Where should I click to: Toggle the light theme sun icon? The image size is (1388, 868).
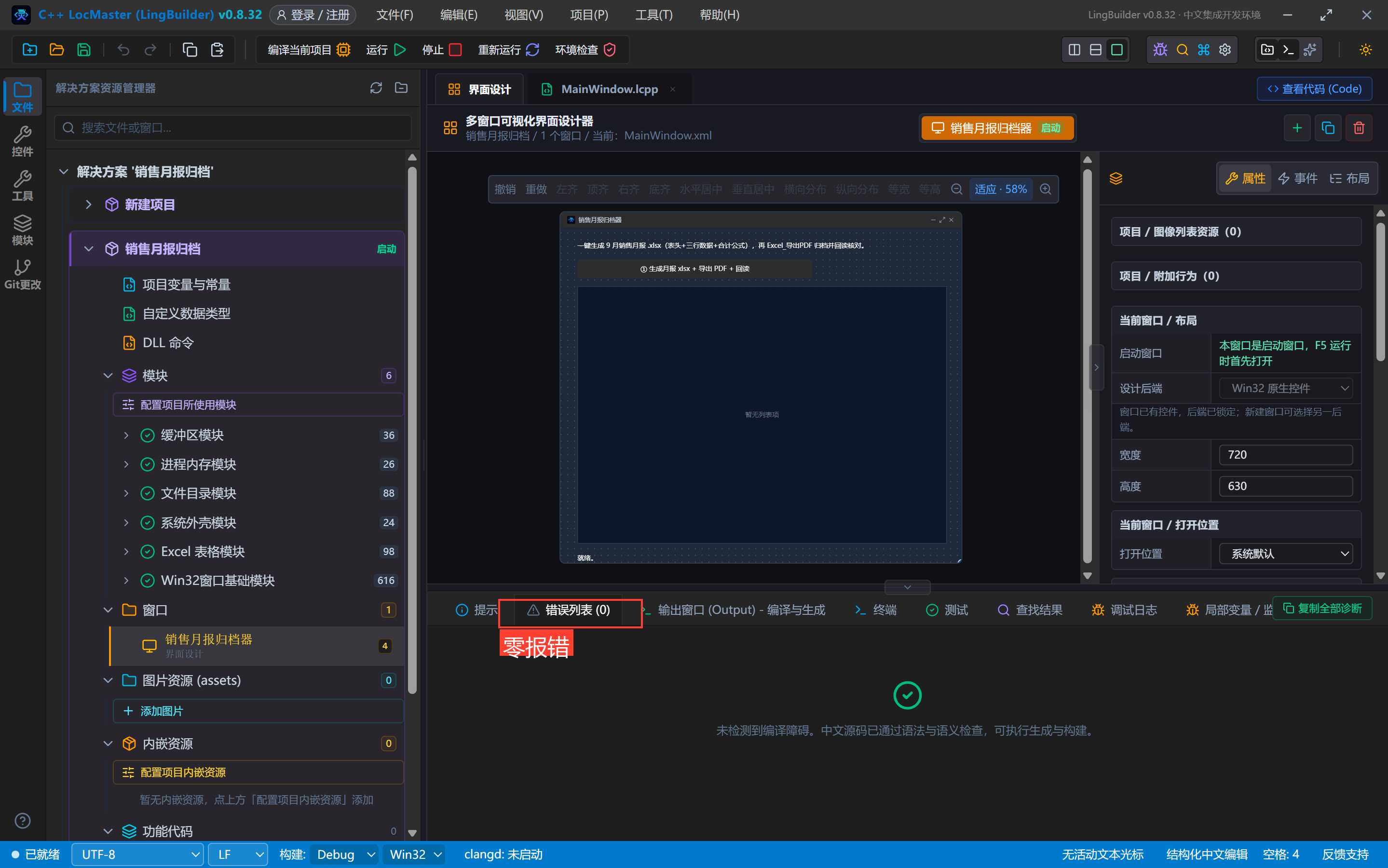[x=1366, y=50]
